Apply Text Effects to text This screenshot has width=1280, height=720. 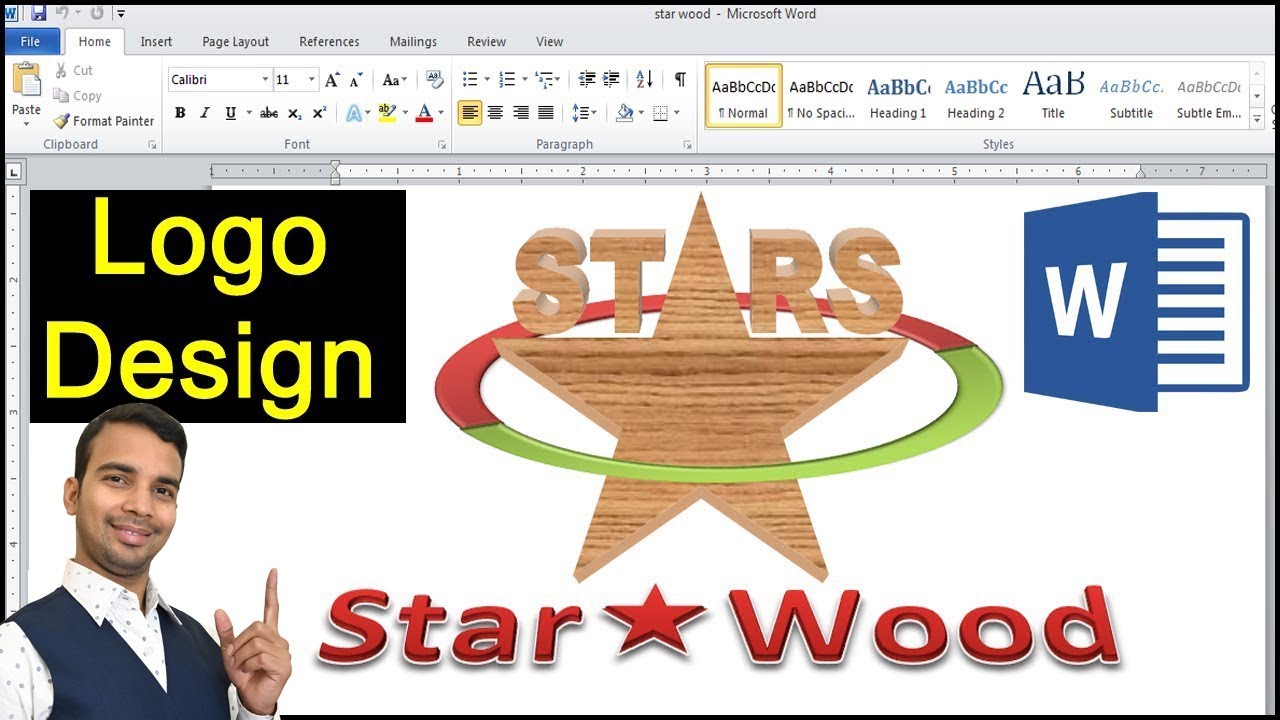pos(353,113)
